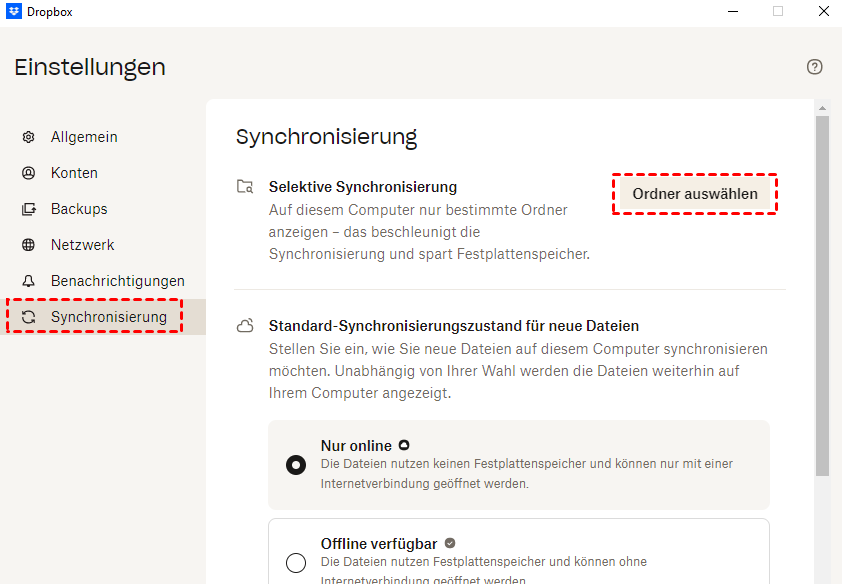Minimize the Dropbox window
This screenshot has width=842, height=584.
(732, 11)
